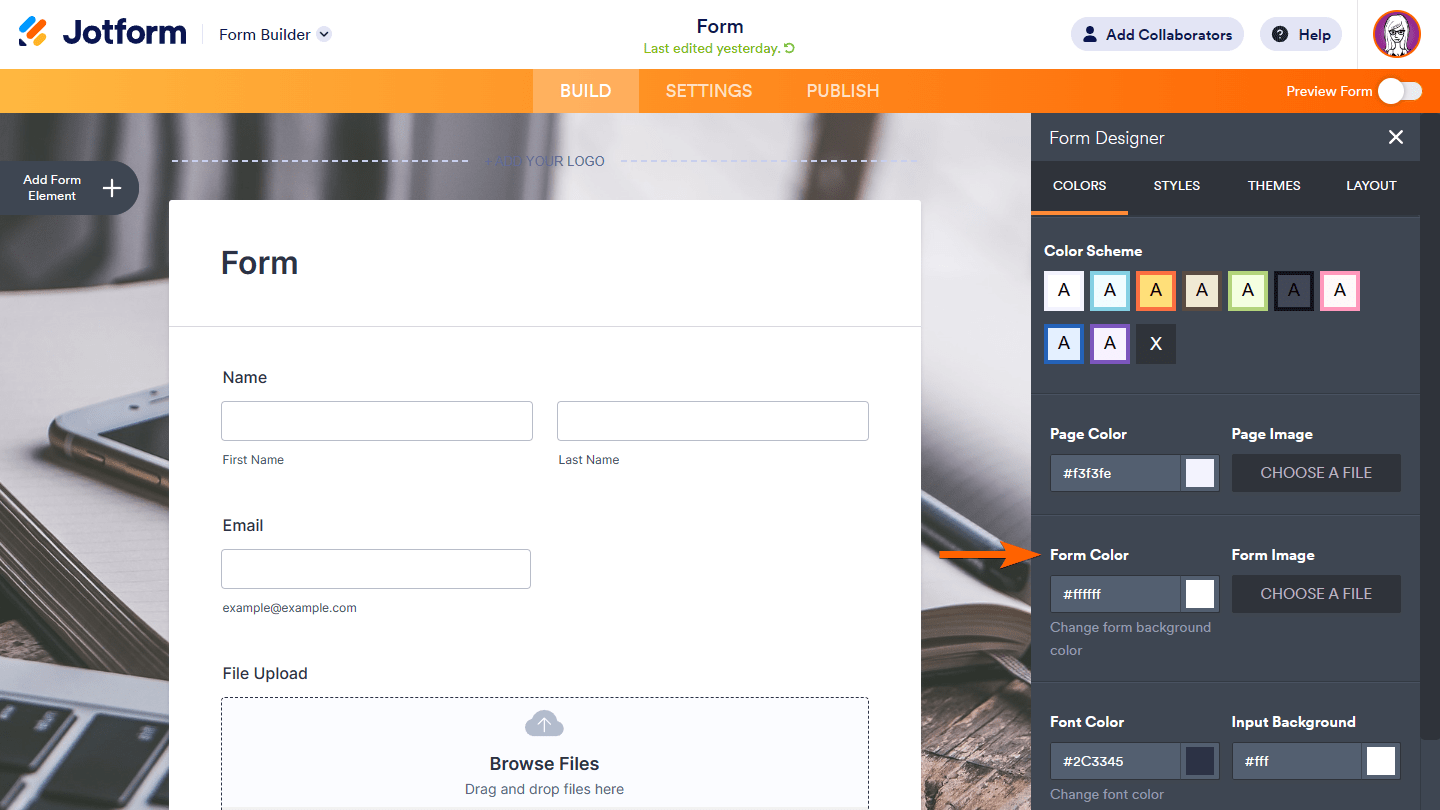Switch to the BUILD tab
Screen dimensions: 1440x810
586,91
